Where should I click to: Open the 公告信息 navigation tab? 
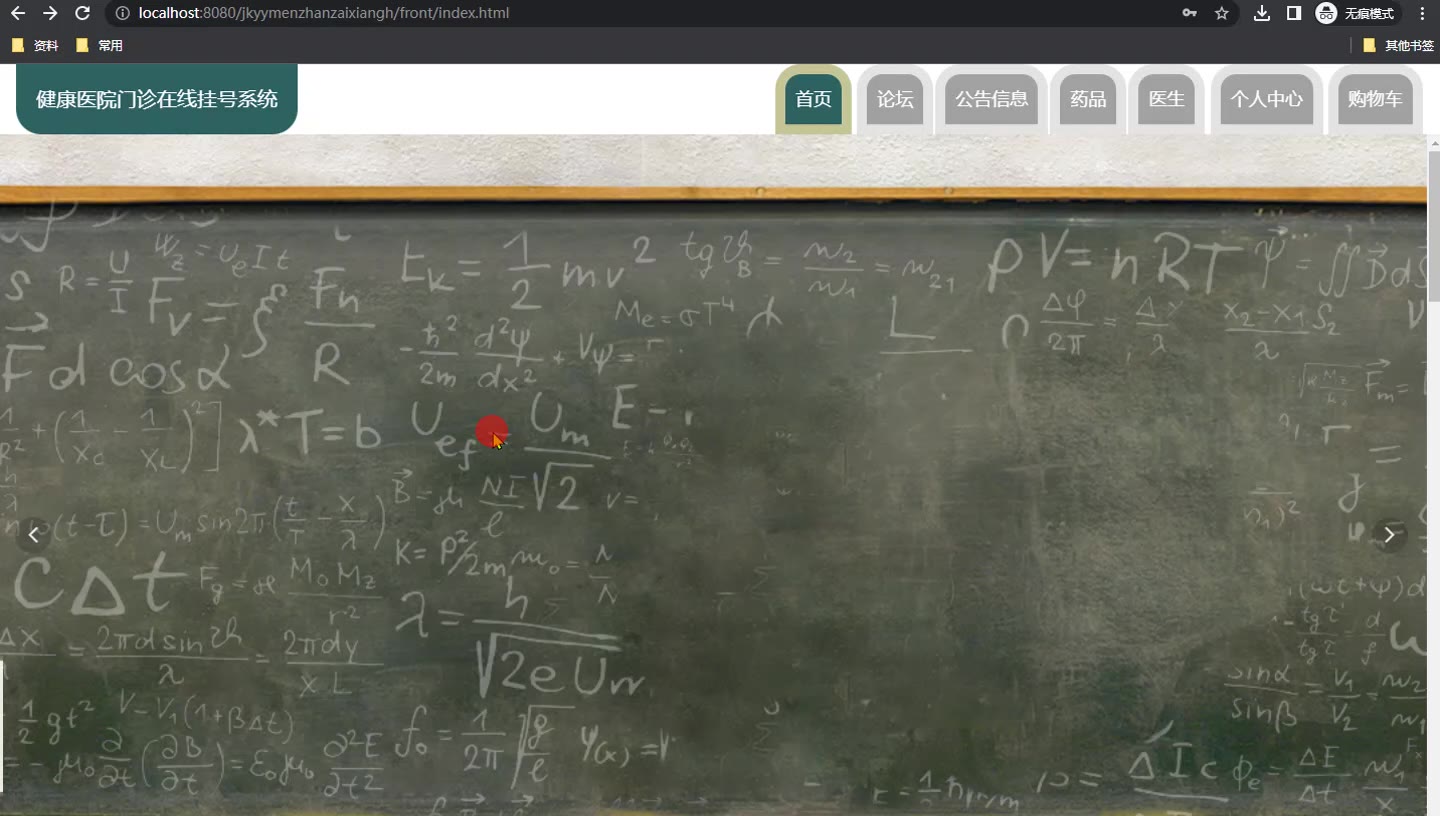[991, 99]
